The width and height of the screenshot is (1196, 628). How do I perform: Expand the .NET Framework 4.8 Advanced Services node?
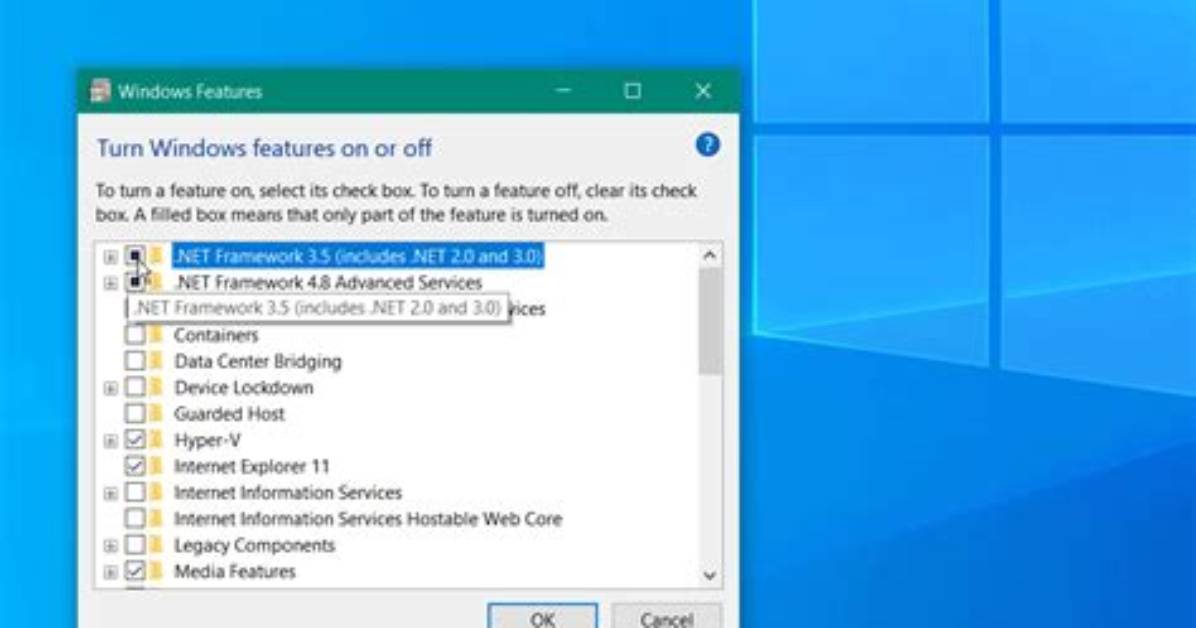111,283
